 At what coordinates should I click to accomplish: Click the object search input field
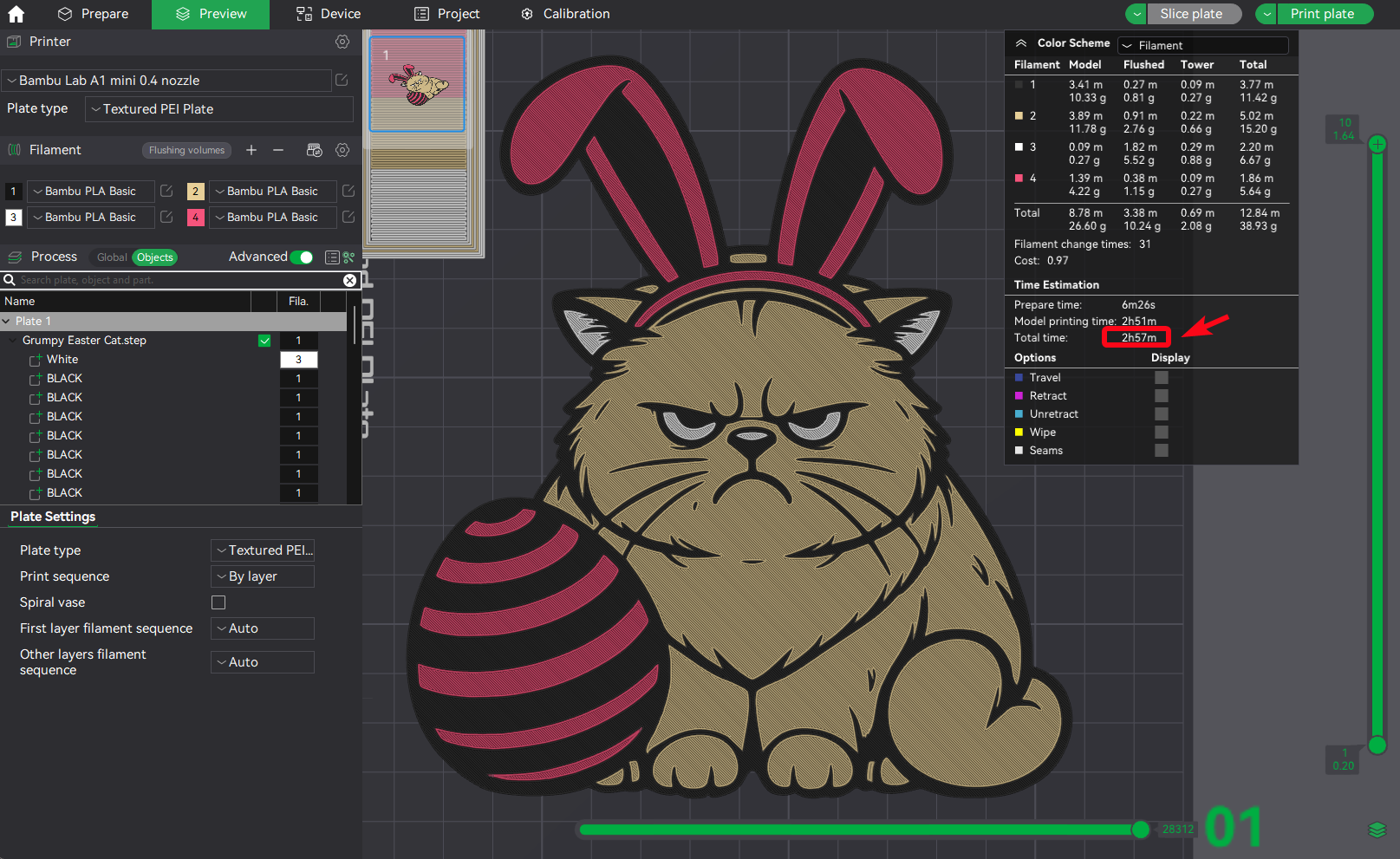(179, 280)
